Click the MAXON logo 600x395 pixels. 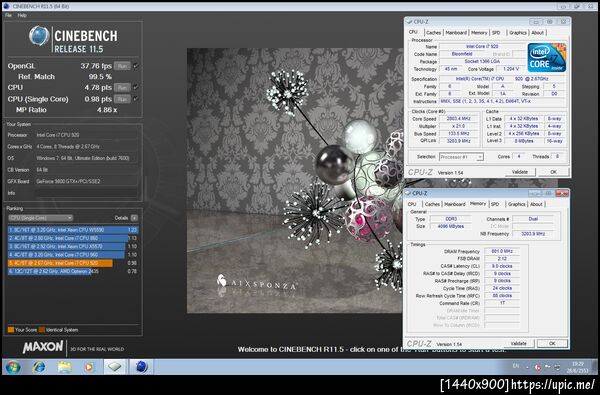[x=43, y=347]
